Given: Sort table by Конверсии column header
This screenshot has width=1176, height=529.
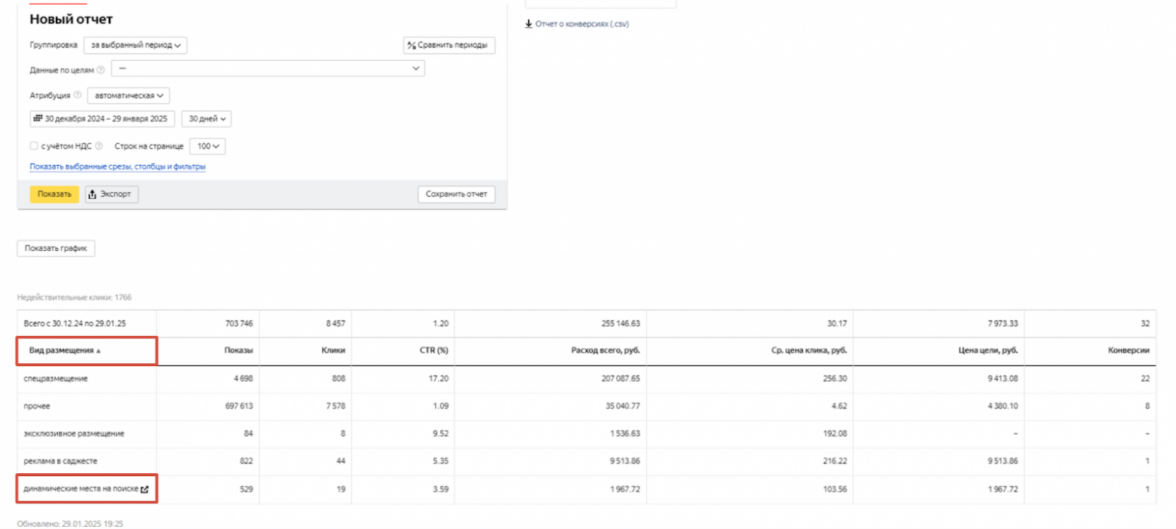Looking at the screenshot, I should (x=1130, y=351).
